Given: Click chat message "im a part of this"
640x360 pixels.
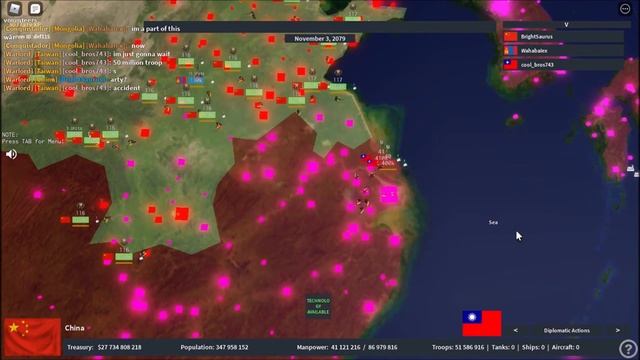Looking at the screenshot, I should 156,29.
